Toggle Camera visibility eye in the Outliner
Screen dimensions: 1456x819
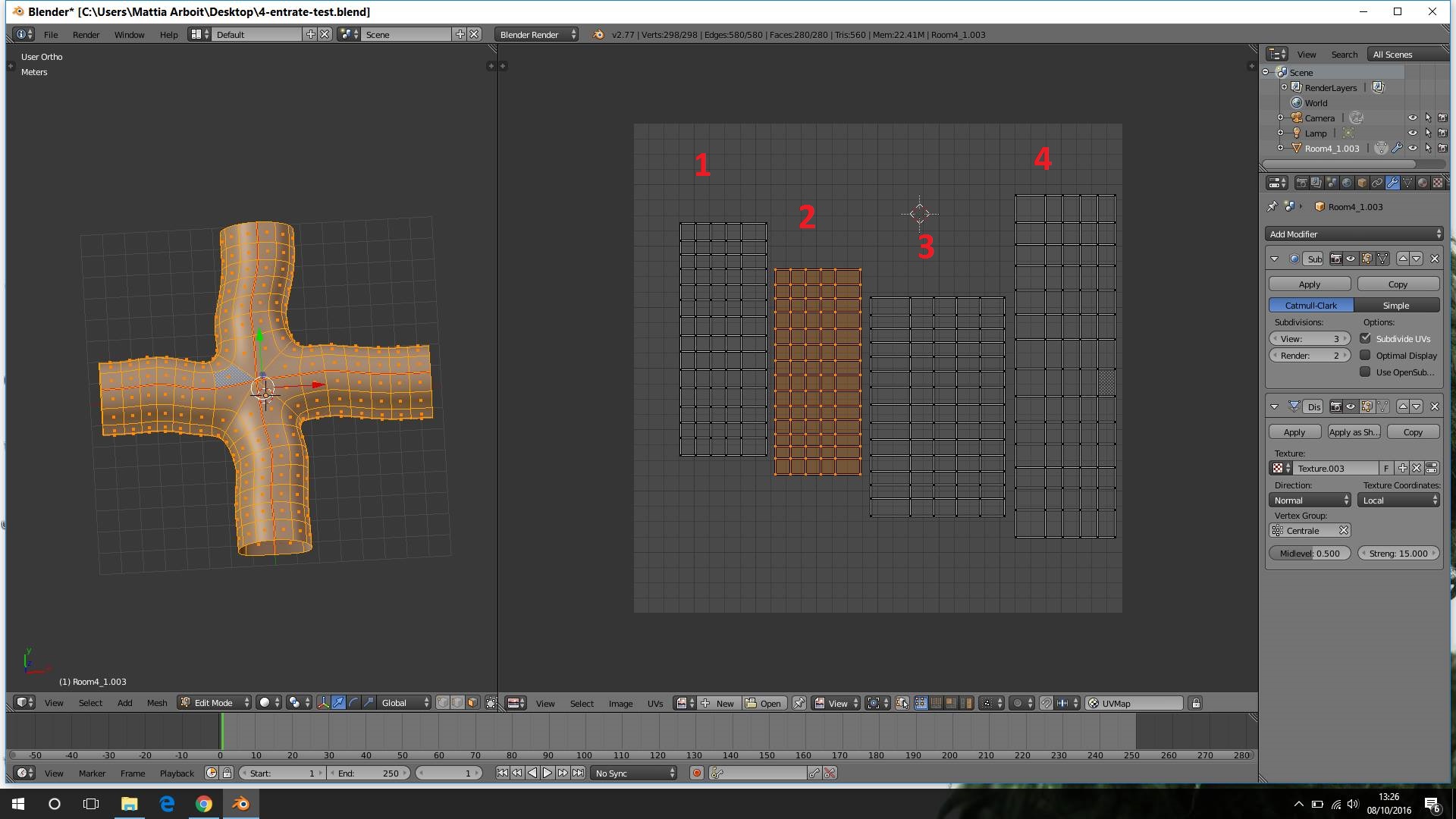(x=1412, y=118)
